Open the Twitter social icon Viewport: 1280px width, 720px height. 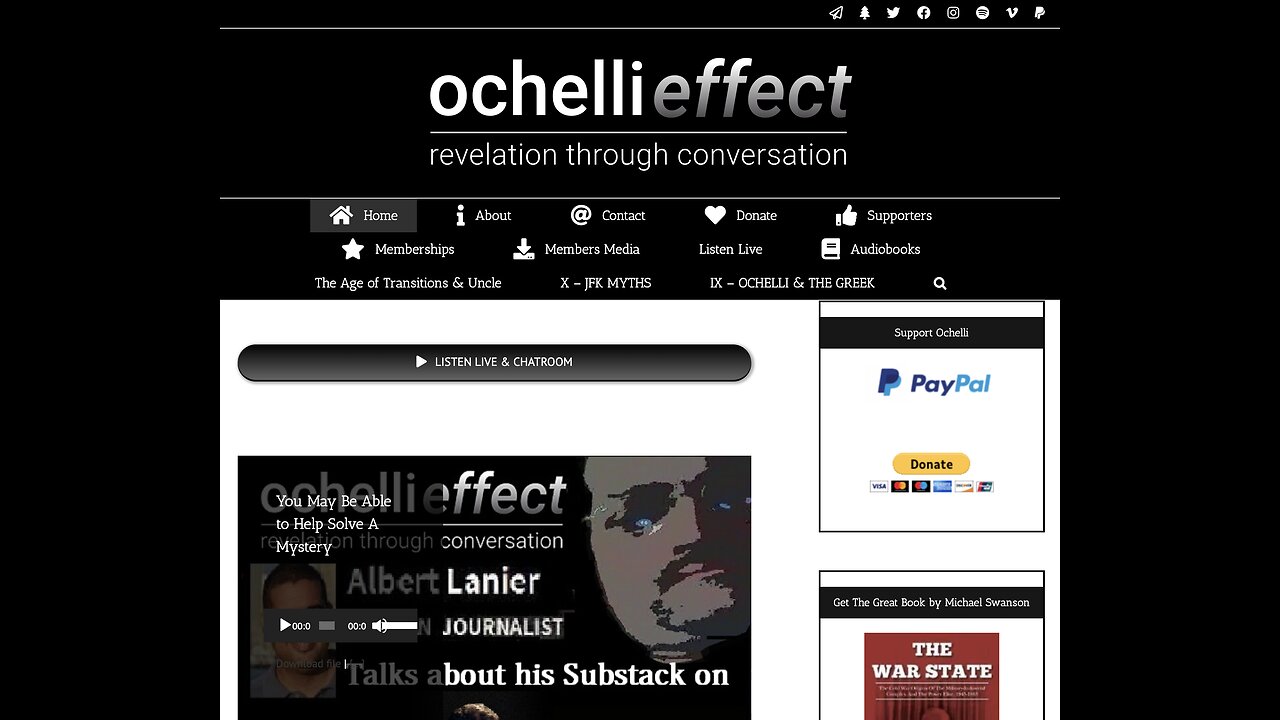pos(894,13)
